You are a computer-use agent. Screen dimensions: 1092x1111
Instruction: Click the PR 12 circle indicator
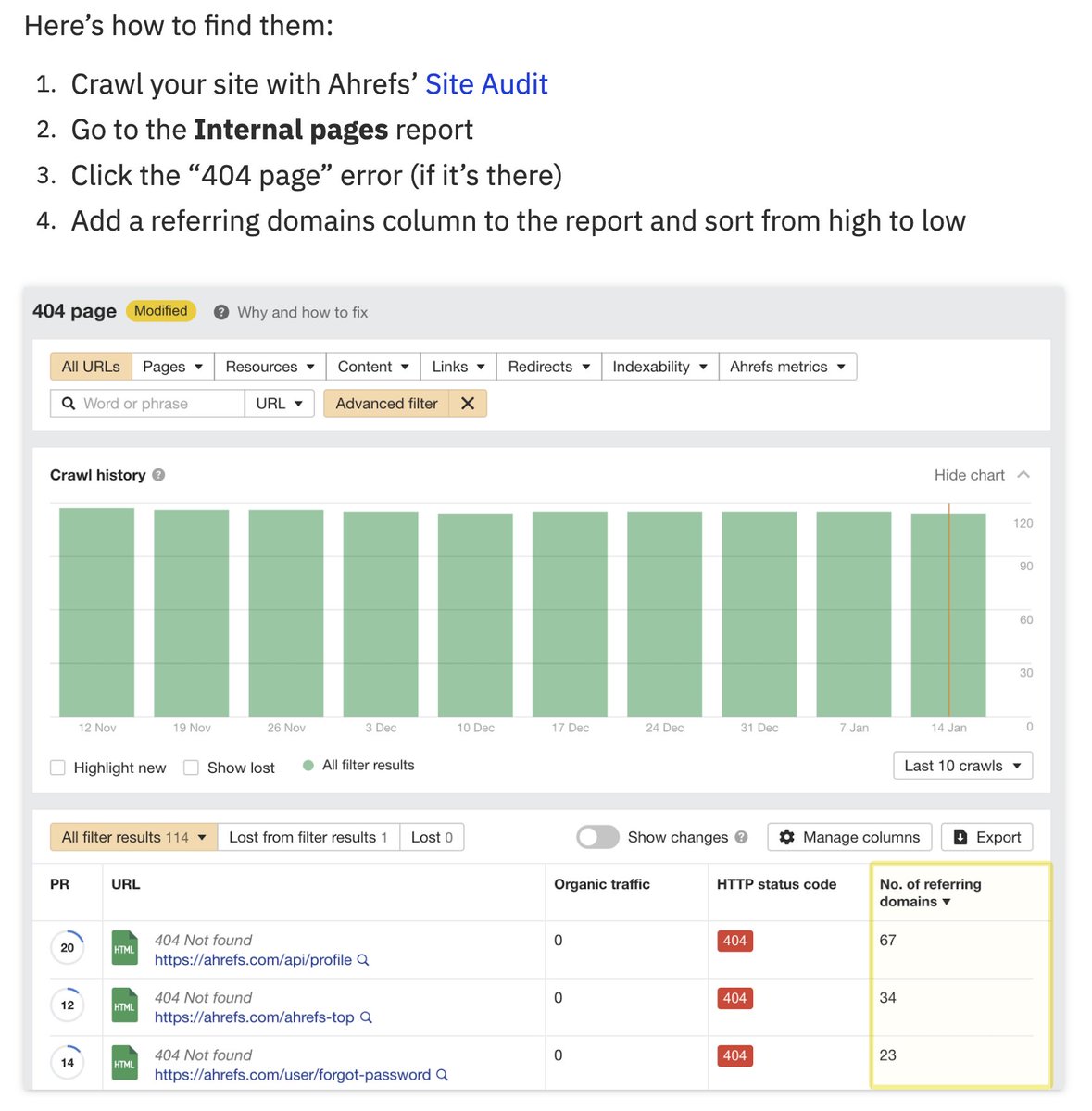[x=68, y=1005]
